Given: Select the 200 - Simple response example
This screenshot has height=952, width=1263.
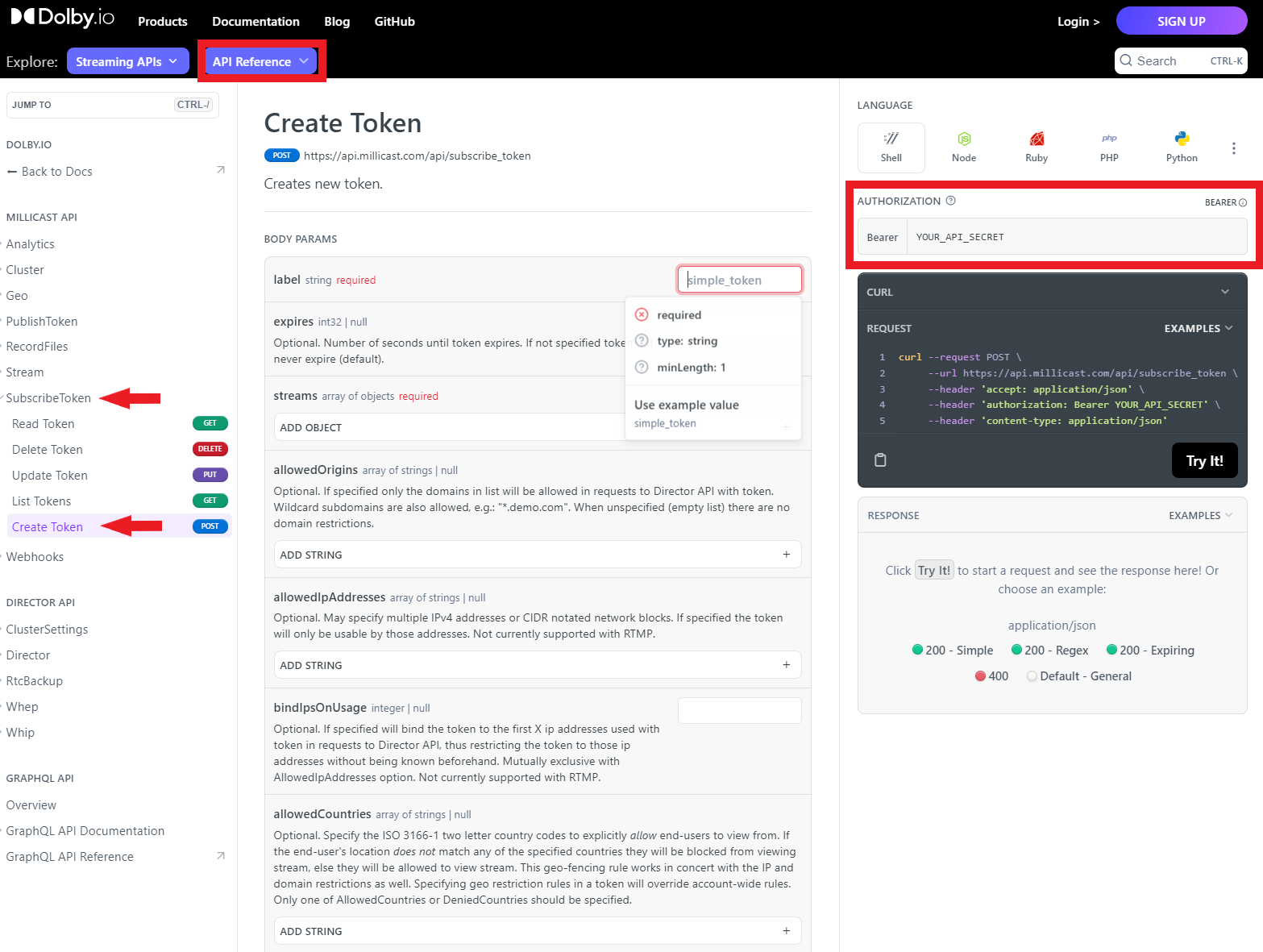Looking at the screenshot, I should coord(953,651).
